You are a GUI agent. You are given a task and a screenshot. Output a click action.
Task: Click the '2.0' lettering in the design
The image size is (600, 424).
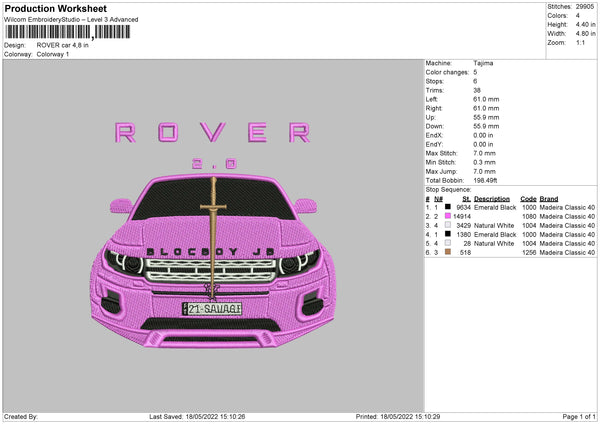click(x=214, y=164)
